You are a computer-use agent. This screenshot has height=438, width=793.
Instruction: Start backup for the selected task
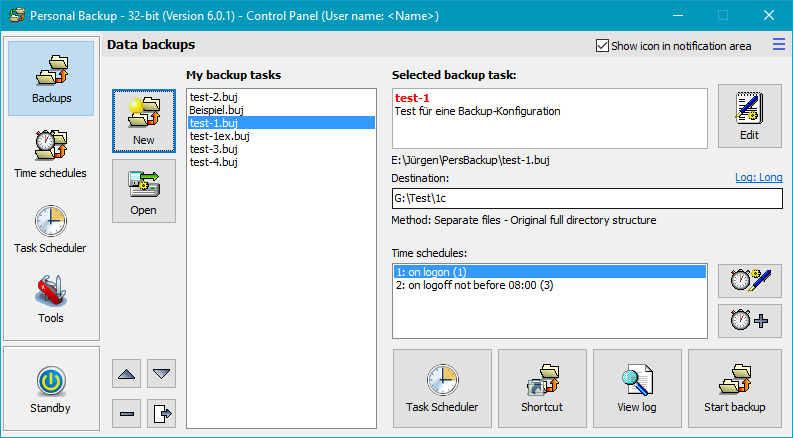coord(734,387)
